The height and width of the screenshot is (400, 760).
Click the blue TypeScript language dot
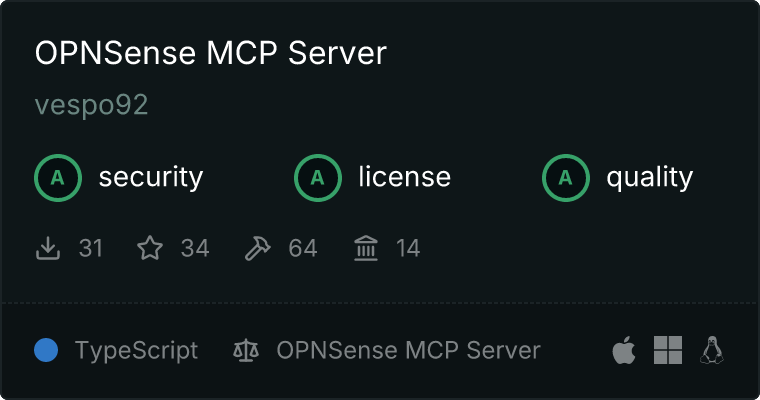coord(46,350)
